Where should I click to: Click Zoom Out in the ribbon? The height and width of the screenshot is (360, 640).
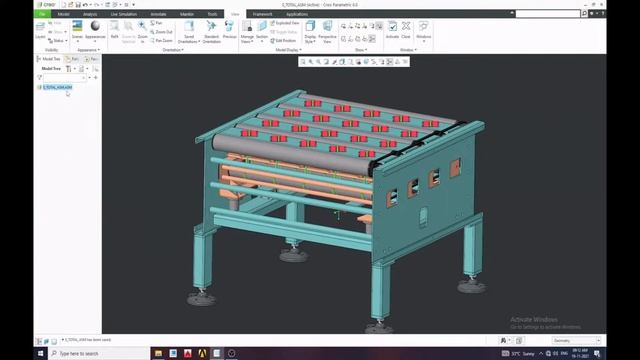pyautogui.click(x=161, y=32)
